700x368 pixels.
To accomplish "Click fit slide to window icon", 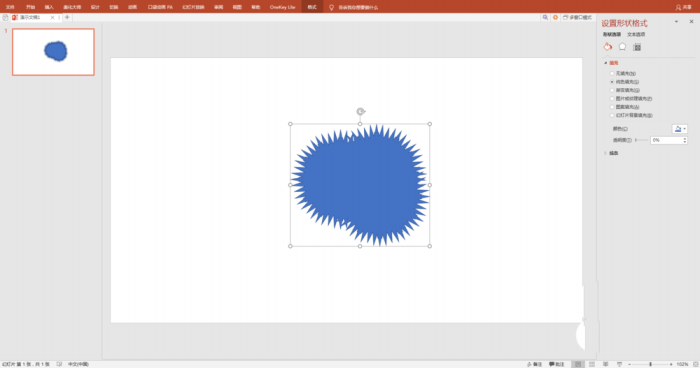I will (696, 364).
